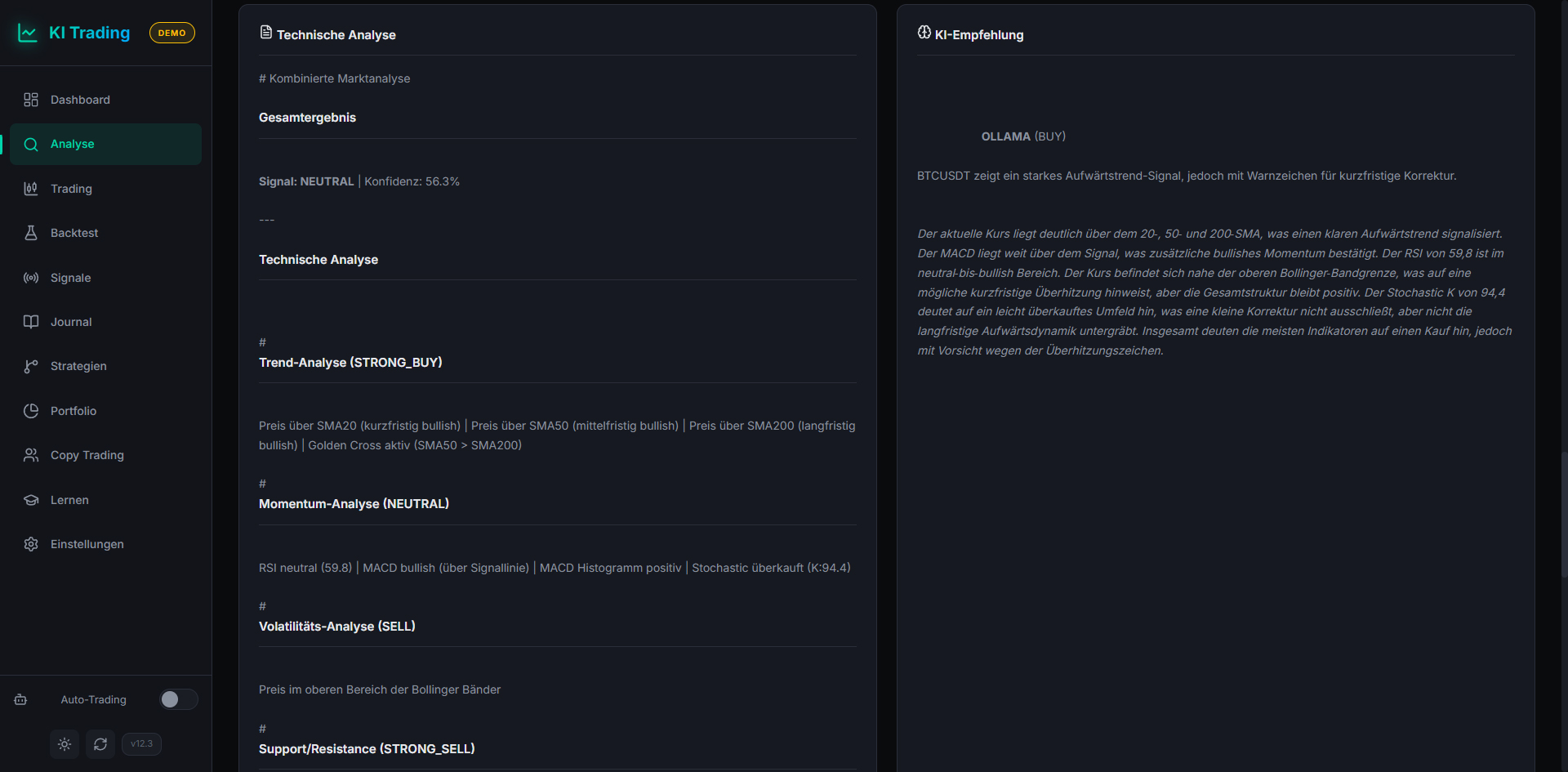Click the DEMO badge

click(x=171, y=33)
